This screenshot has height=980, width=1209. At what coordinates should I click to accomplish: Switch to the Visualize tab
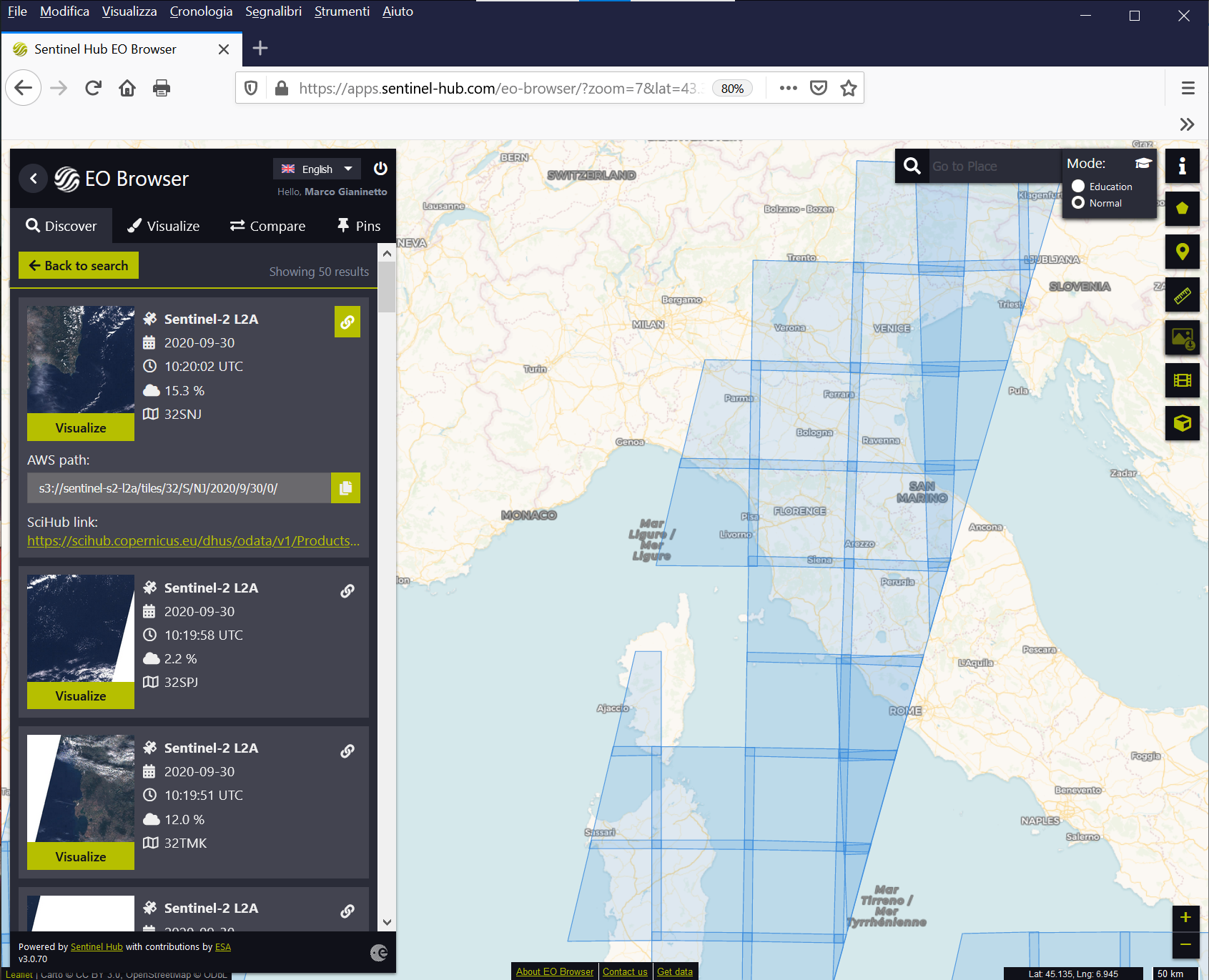pyautogui.click(x=164, y=226)
